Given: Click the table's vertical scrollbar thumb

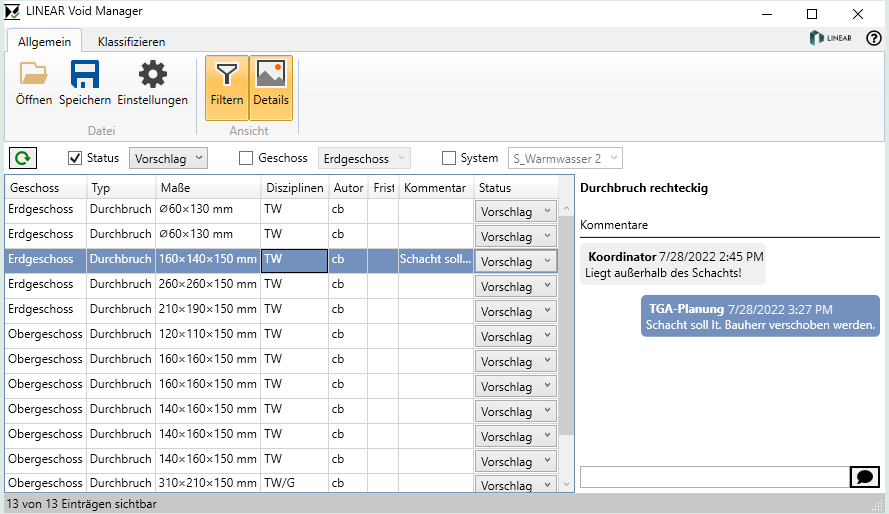Looking at the screenshot, I should [566, 326].
